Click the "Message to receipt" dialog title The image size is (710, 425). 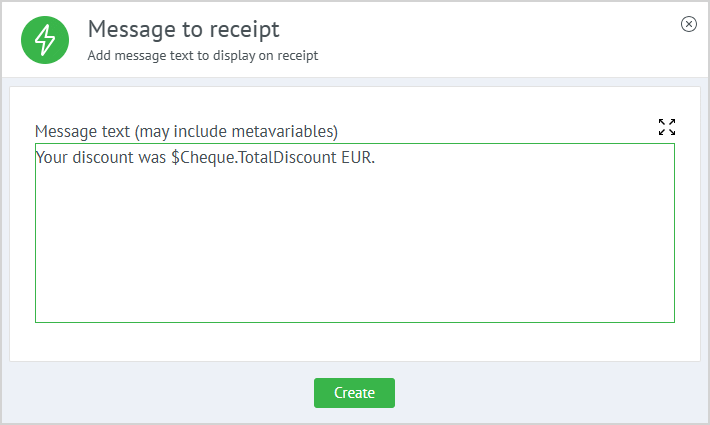[183, 29]
